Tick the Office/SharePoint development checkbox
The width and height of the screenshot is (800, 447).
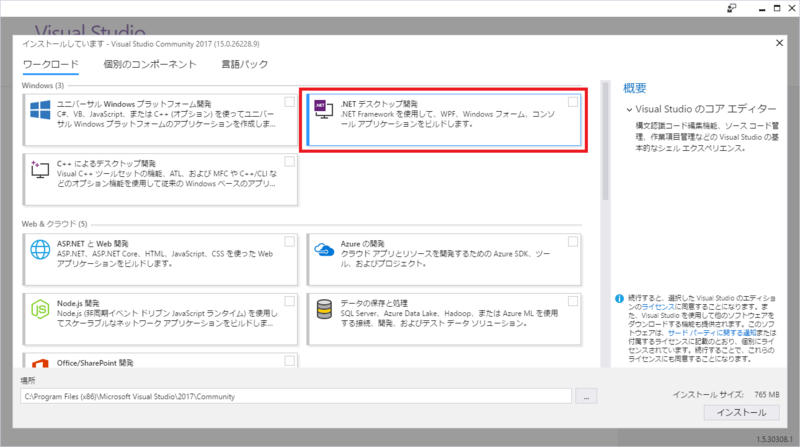(x=289, y=361)
